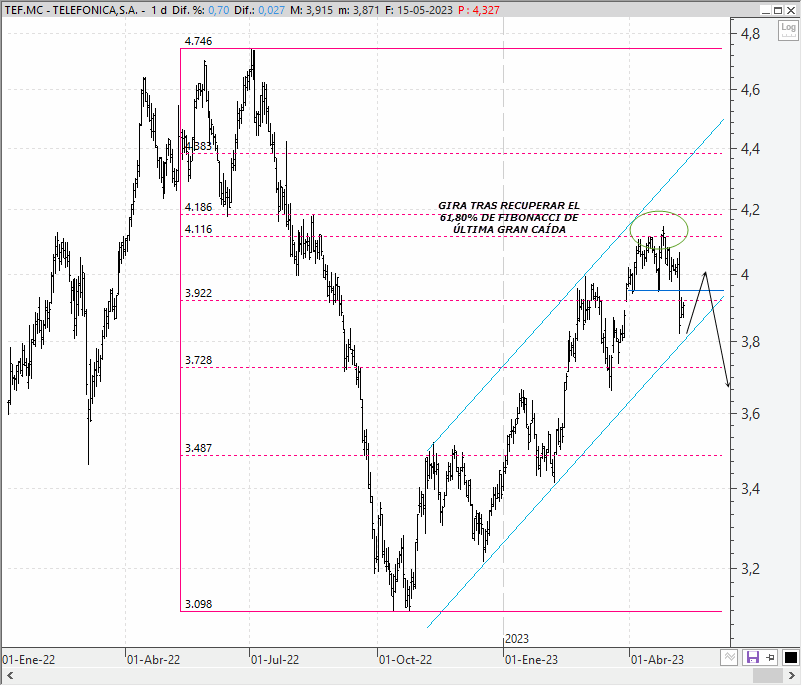Click the Fibonacci label 3.098
This screenshot has width=802, height=686.
click(198, 604)
